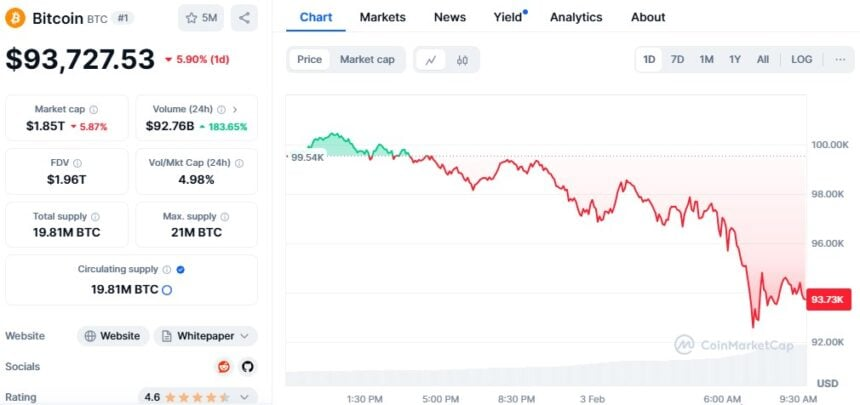Toggle chart to Price view
Screen dimensions: 860x405
[310, 60]
